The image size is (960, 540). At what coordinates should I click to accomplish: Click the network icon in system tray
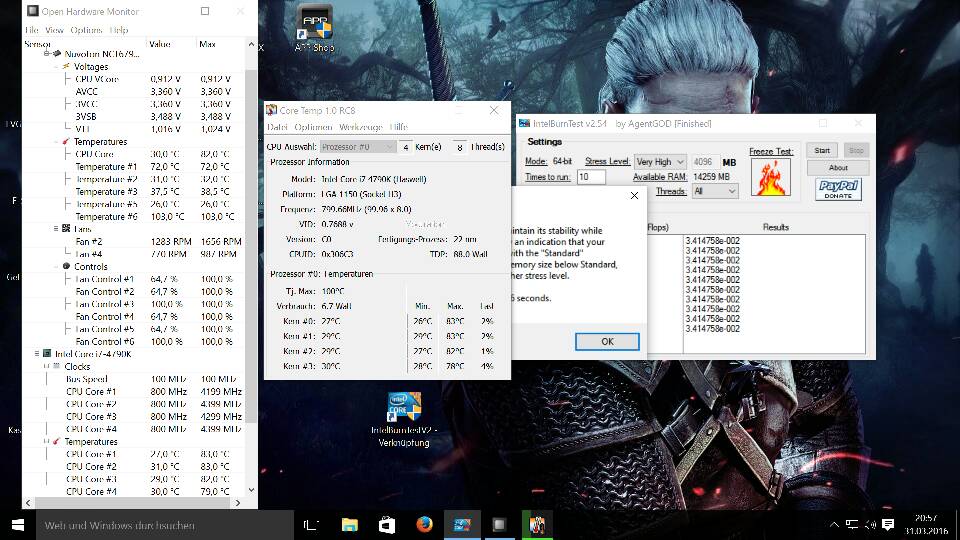852,525
